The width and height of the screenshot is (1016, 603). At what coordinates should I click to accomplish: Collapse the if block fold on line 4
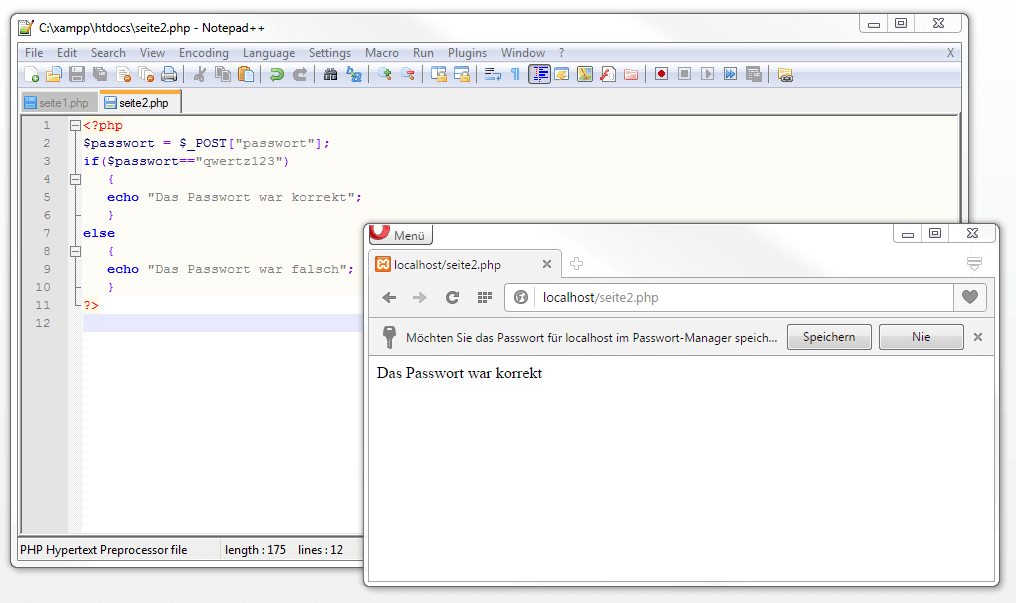[x=75, y=179]
